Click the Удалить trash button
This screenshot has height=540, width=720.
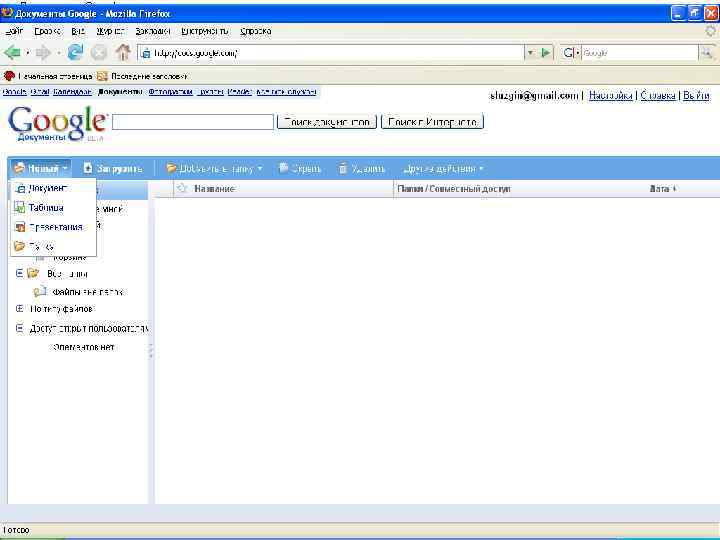(362, 169)
